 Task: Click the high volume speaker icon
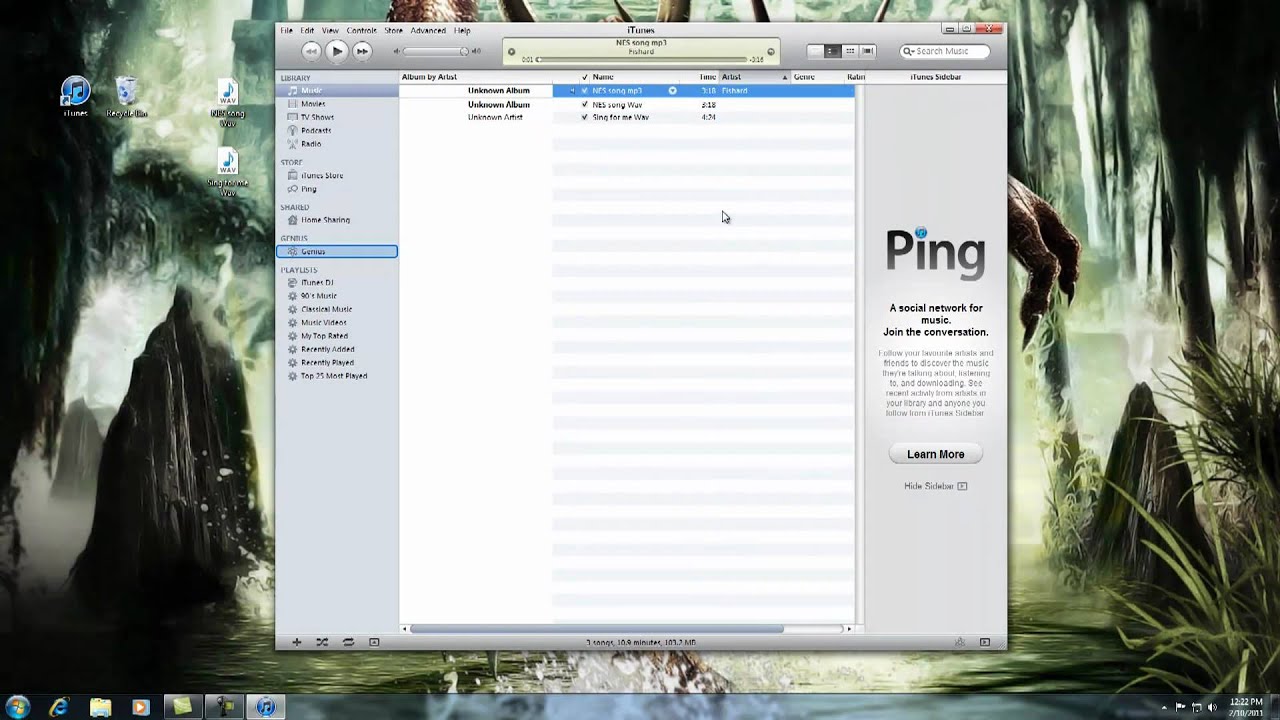tap(476, 51)
